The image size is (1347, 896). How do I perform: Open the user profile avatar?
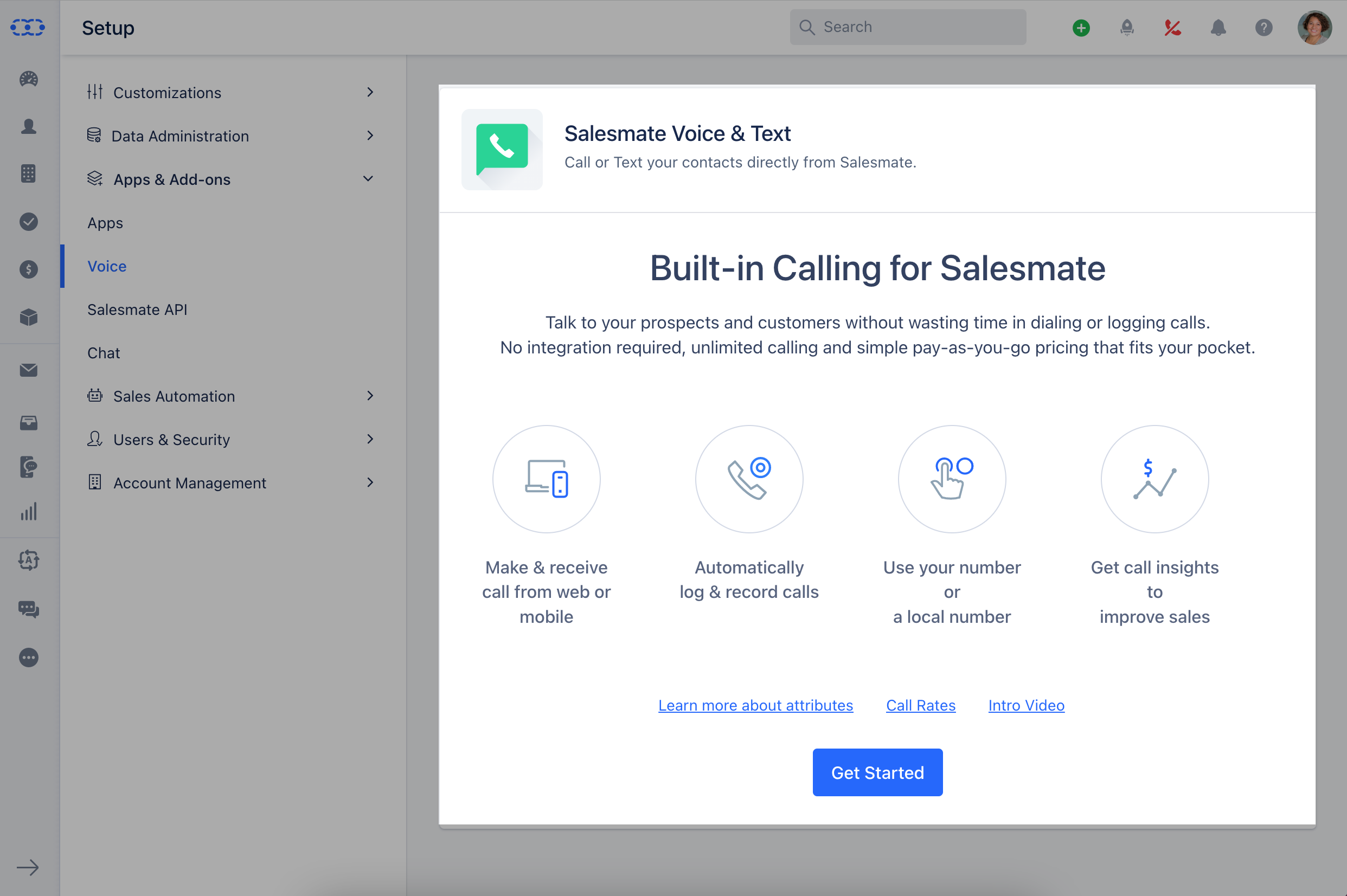pos(1314,28)
